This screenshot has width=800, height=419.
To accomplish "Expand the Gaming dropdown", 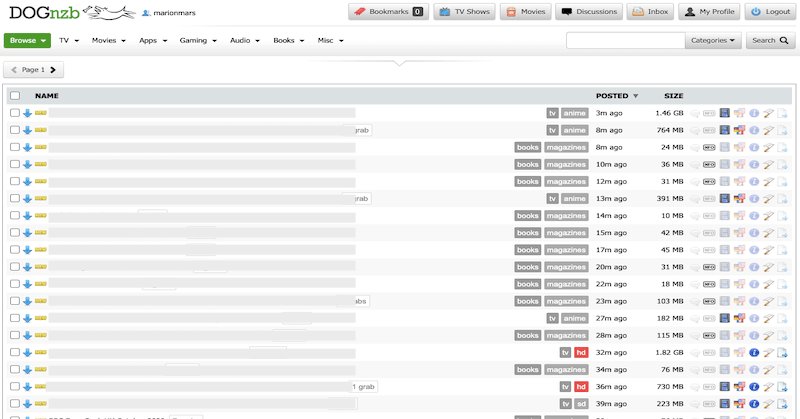I will pyautogui.click(x=198, y=40).
